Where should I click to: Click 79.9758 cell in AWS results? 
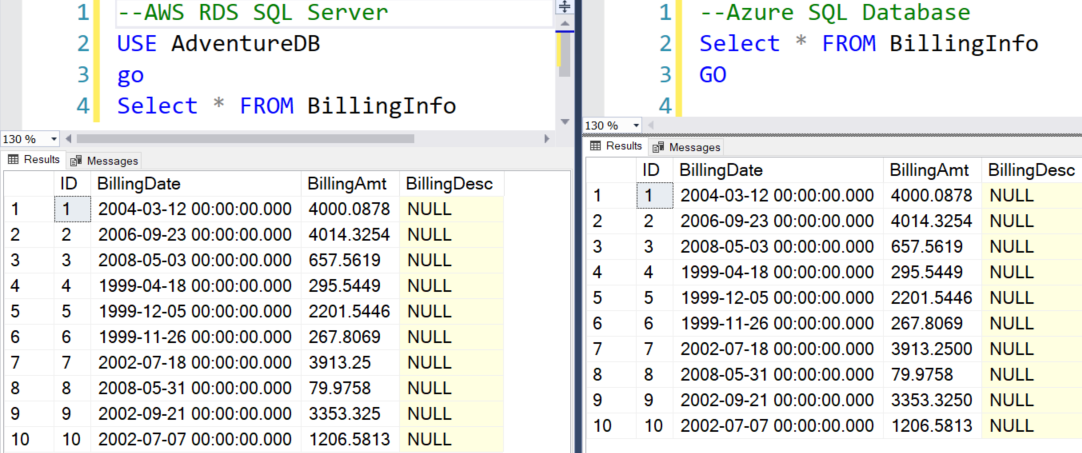click(x=351, y=387)
